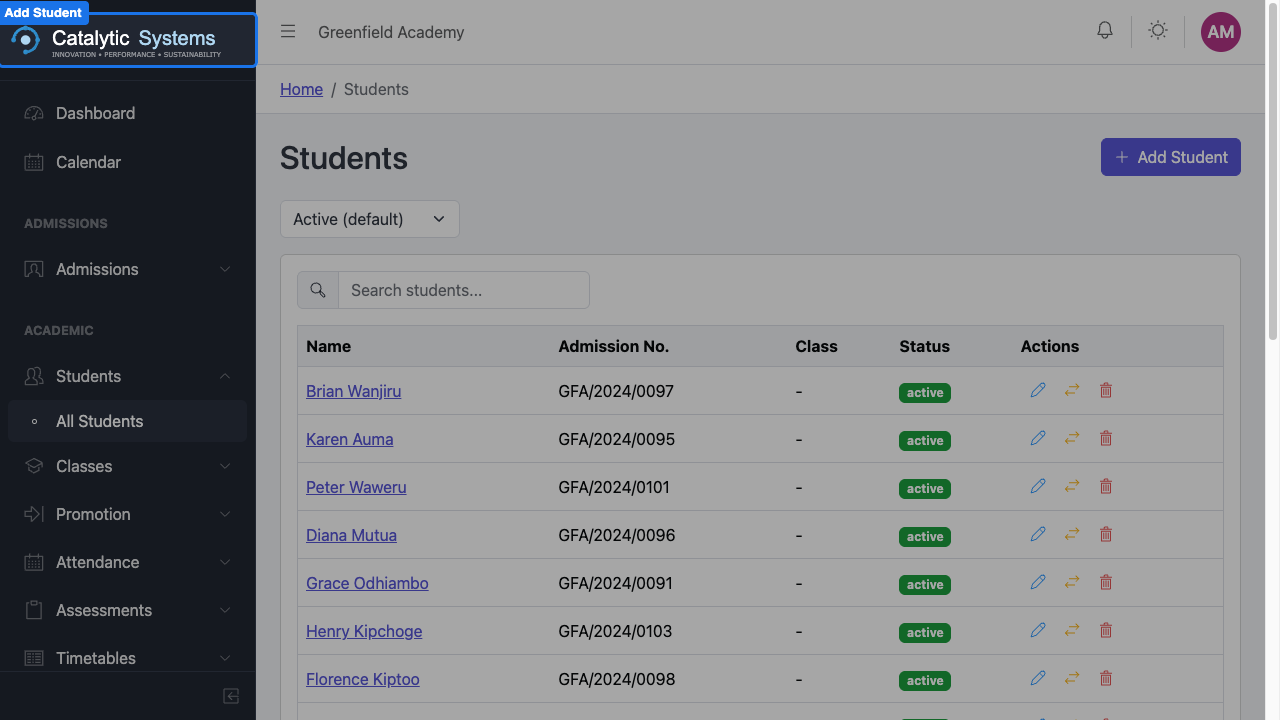Edit Peter Waweru with pencil icon
This screenshot has height=720, width=1280.
click(1038, 486)
